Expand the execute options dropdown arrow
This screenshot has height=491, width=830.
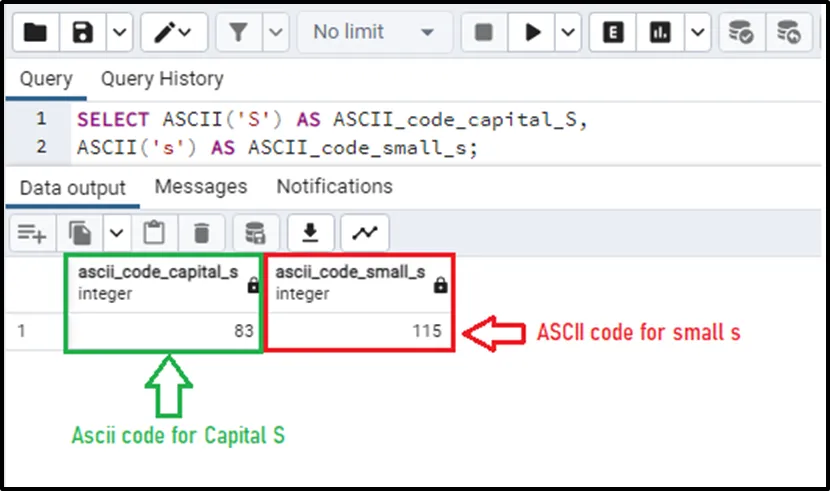pyautogui.click(x=568, y=33)
